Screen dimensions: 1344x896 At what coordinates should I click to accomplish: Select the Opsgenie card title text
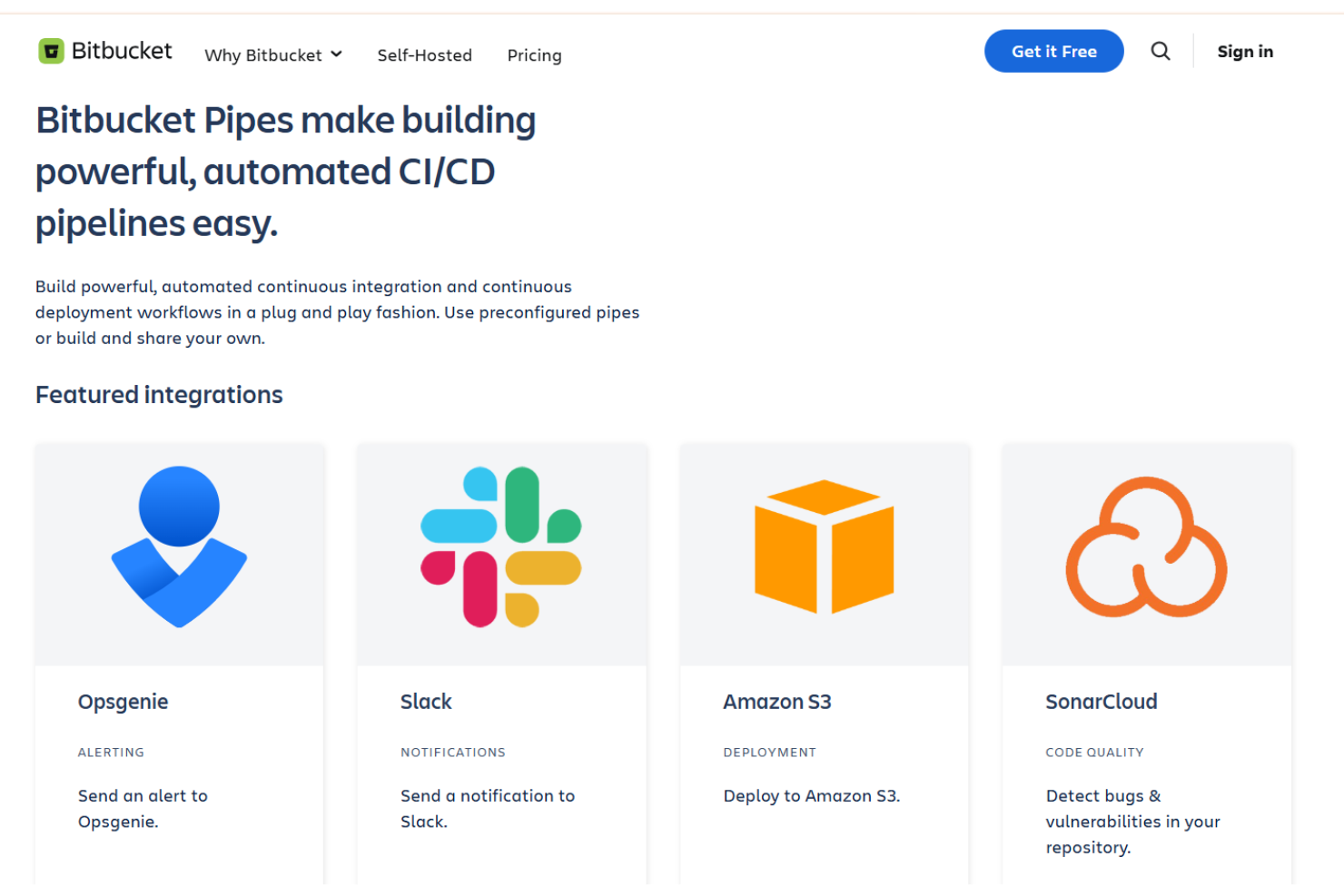coord(123,702)
